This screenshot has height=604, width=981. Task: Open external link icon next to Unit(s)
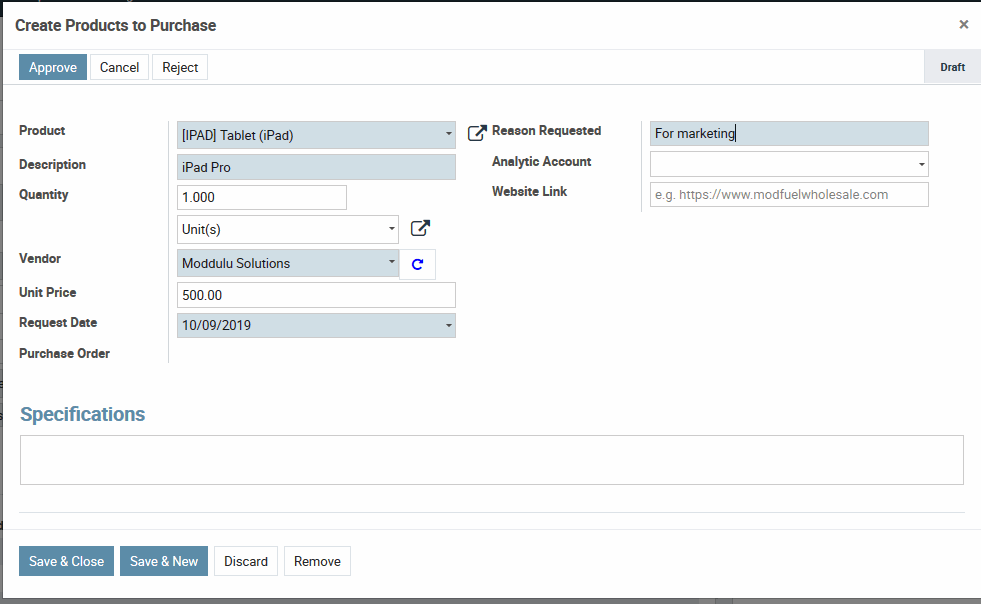click(x=420, y=228)
